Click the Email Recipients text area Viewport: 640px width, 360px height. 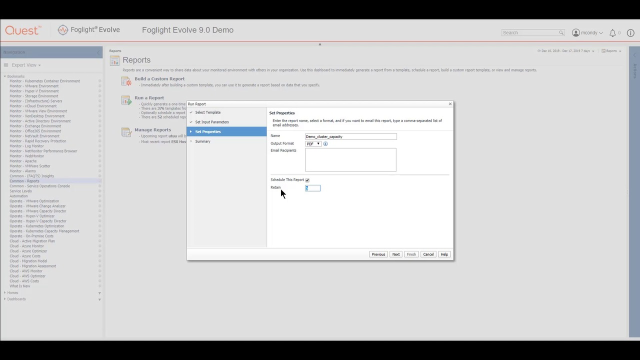pos(351,160)
